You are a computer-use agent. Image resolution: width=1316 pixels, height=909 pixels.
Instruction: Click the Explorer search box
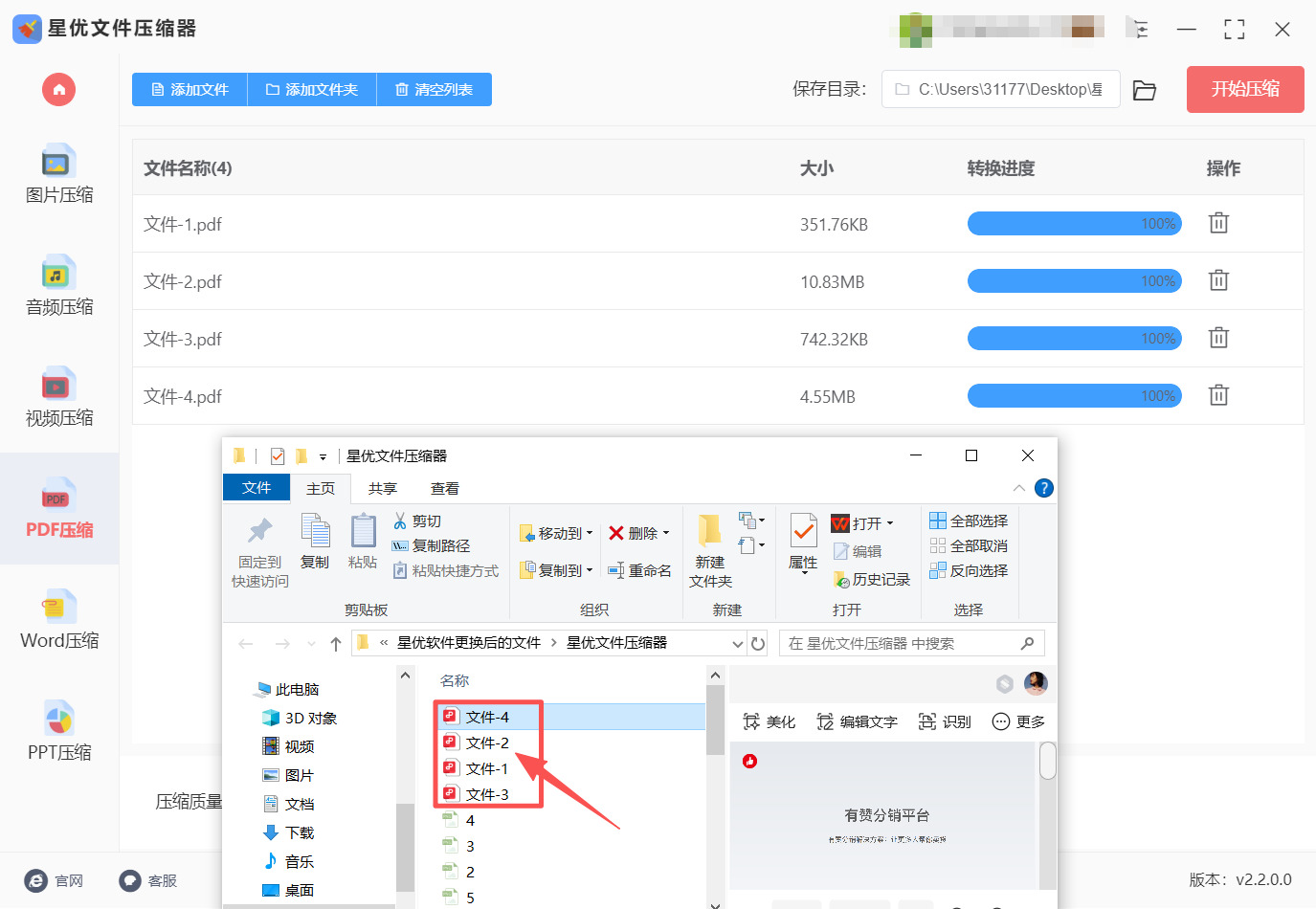tap(912, 644)
